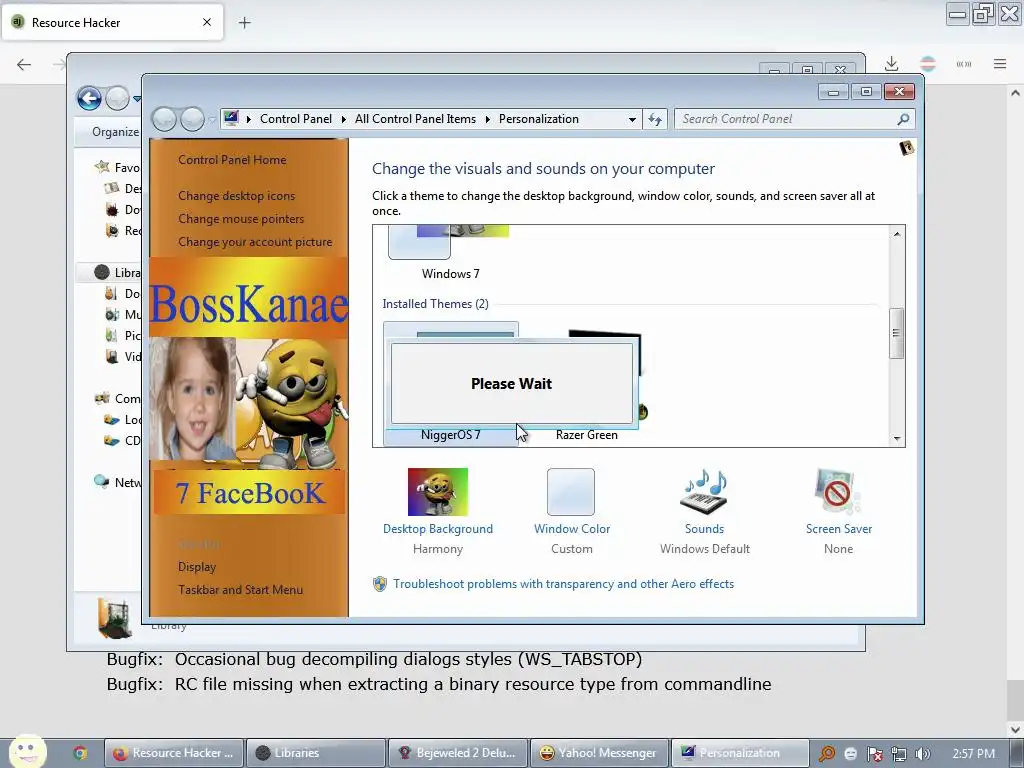Click the Windows 7 theme thumbnail
The width and height of the screenshot is (1024, 768).
click(x=449, y=242)
